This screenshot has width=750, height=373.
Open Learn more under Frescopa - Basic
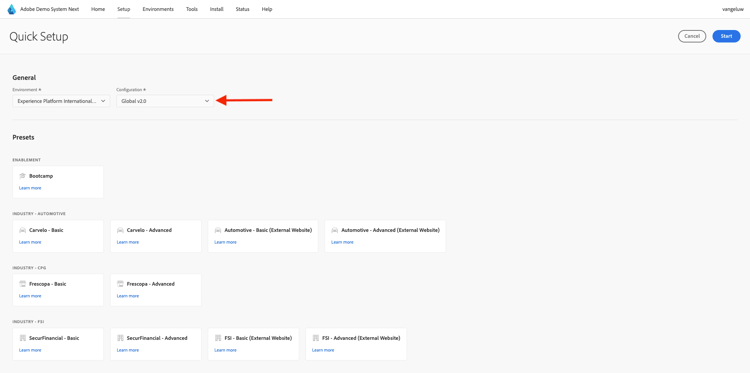(30, 296)
